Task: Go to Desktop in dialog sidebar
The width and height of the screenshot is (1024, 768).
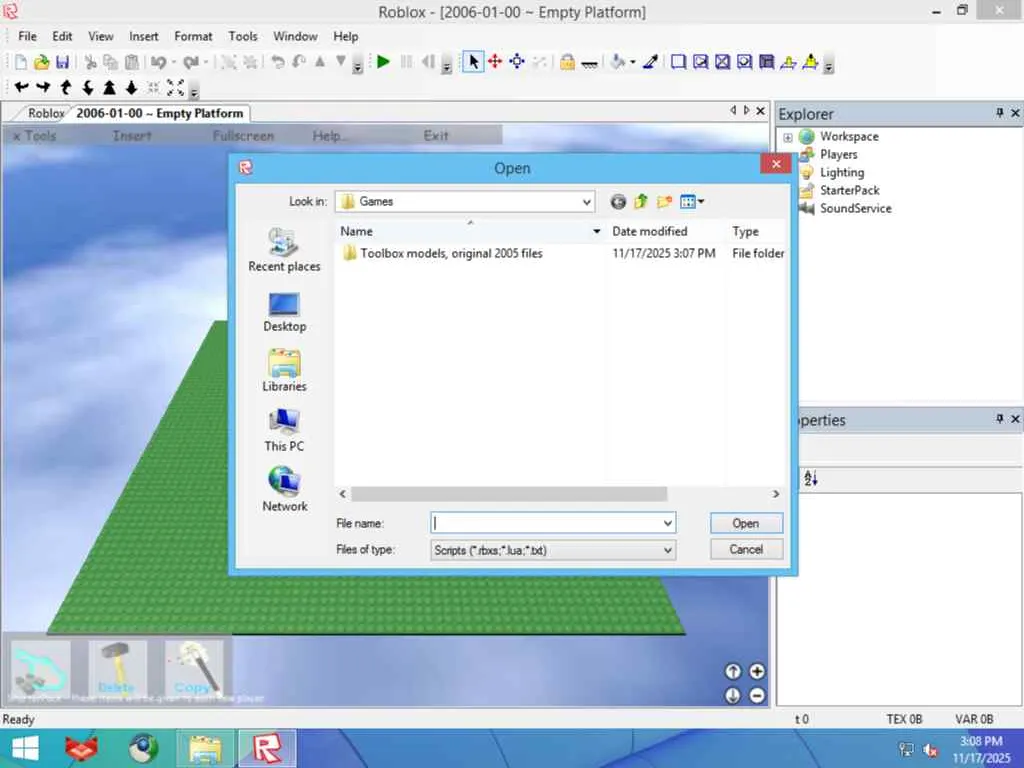Action: pos(284,312)
